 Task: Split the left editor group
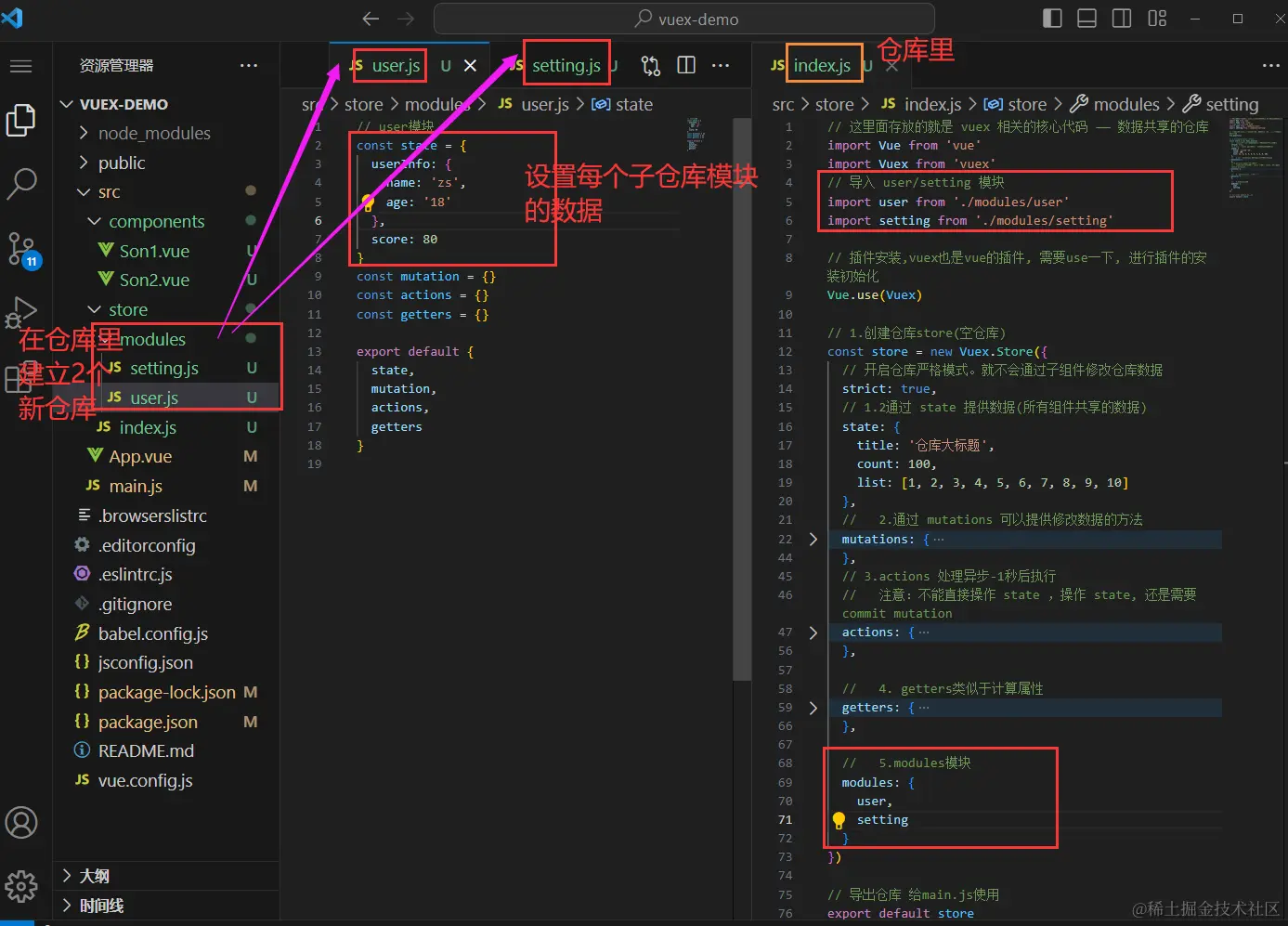click(x=686, y=65)
